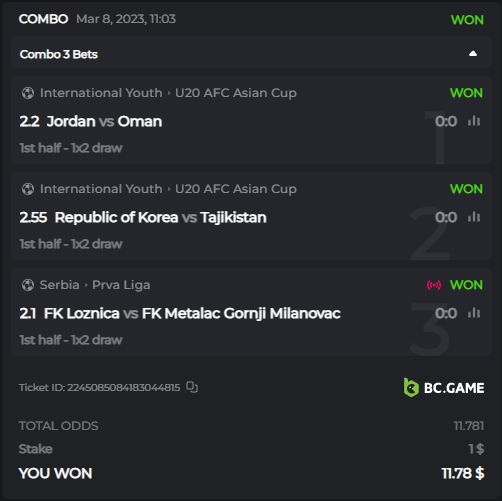Open stats icon for Republic of Korea match
The width and height of the screenshot is (502, 501).
tap(474, 217)
